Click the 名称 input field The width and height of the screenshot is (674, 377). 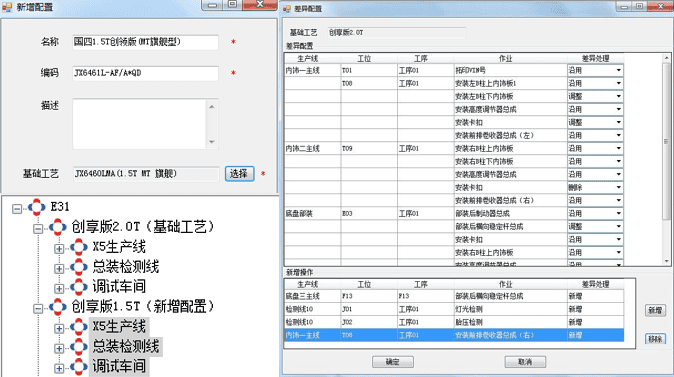145,42
